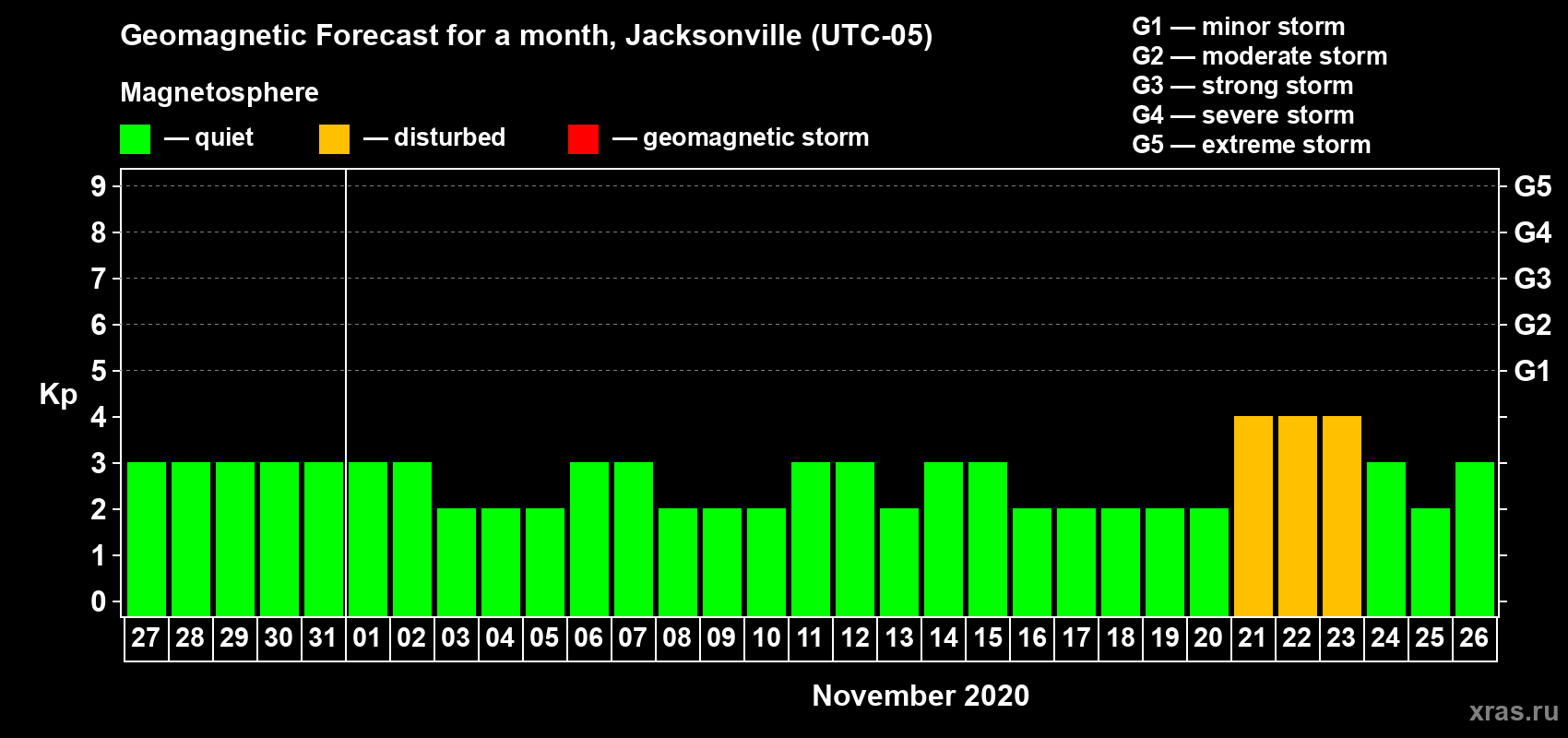This screenshot has height=738, width=1568.
Task: Click the Kp axis label
Action: 58,395
